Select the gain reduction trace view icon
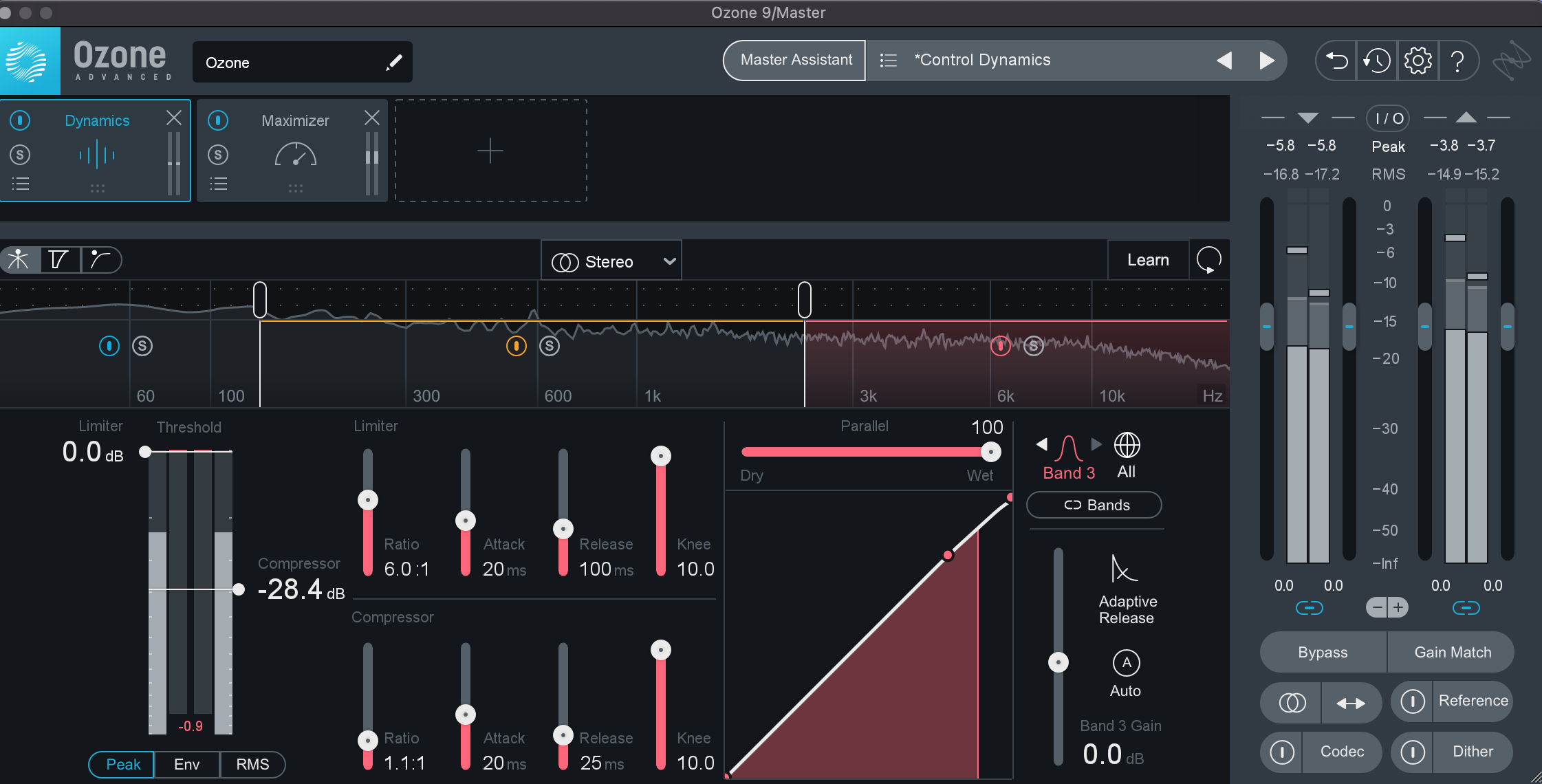This screenshot has height=784, width=1542. (101, 259)
